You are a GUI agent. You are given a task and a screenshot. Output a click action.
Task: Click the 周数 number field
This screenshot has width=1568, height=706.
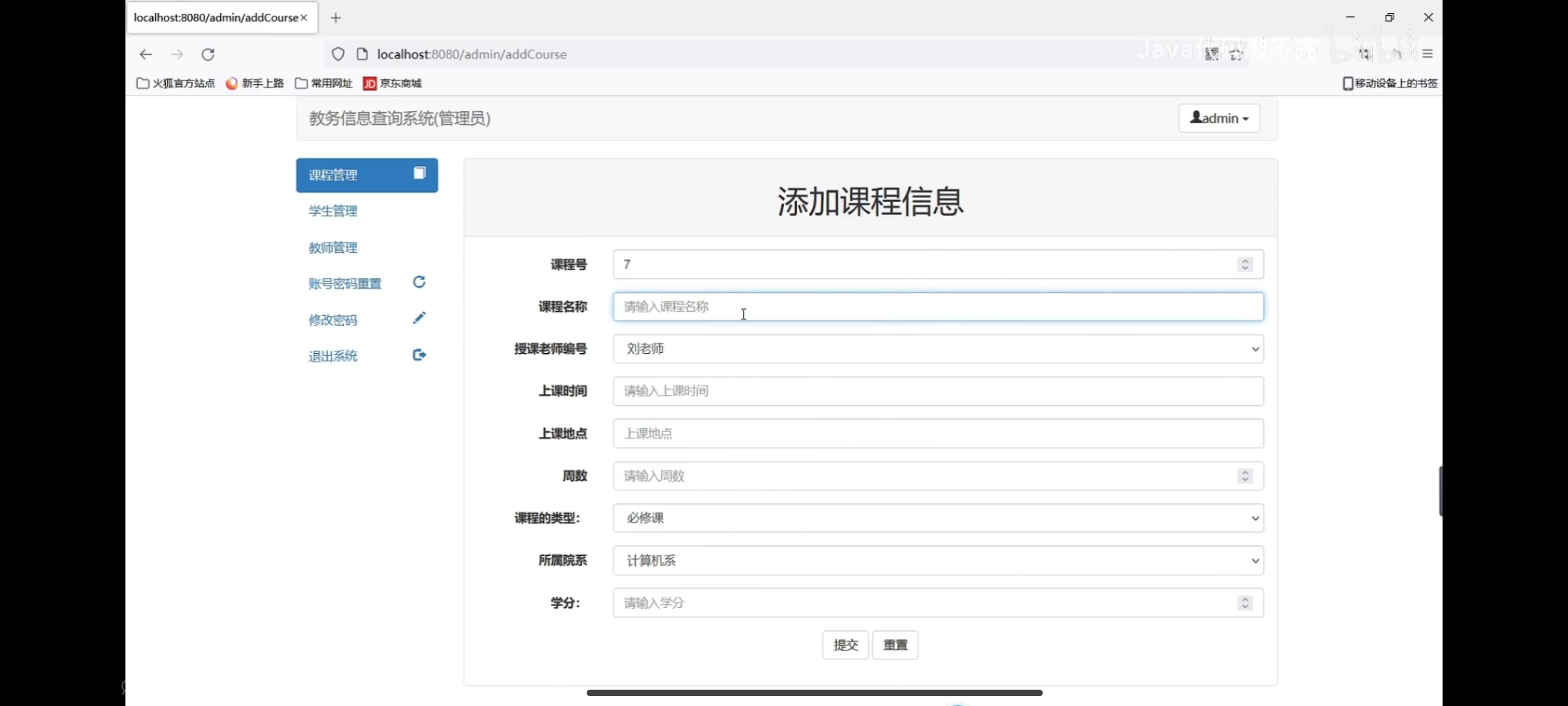938,476
